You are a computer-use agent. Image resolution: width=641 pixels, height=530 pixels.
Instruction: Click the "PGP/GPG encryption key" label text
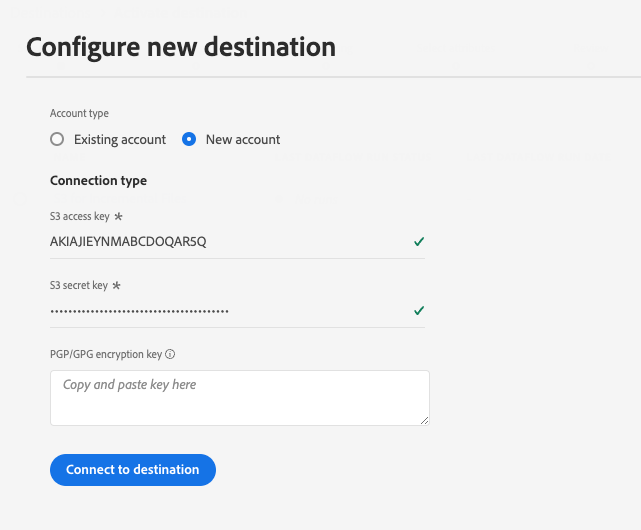pyautogui.click(x=106, y=354)
